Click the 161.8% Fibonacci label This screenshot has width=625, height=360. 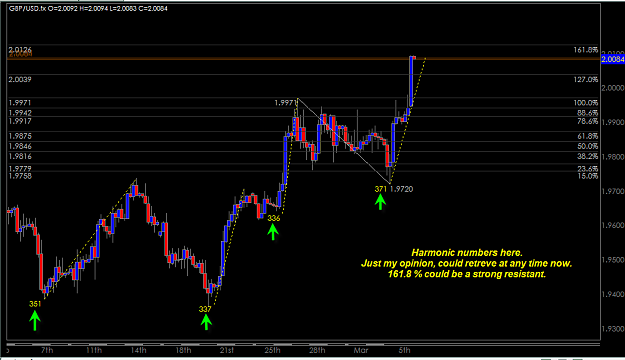pyautogui.click(x=586, y=50)
